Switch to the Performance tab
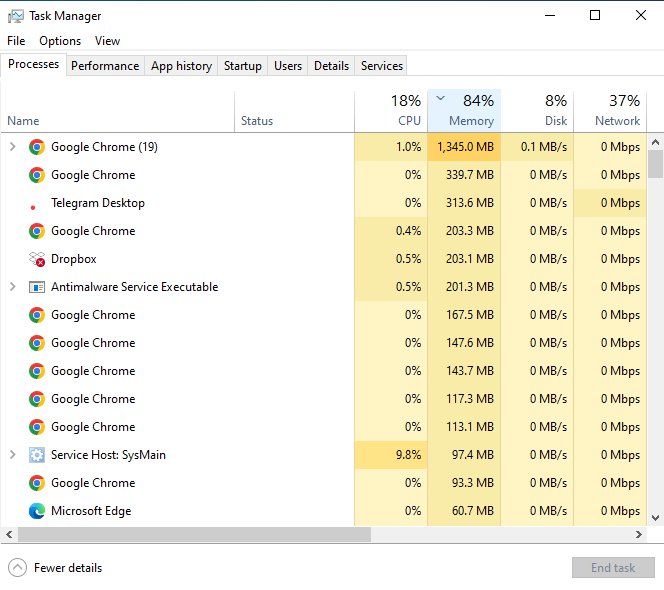Viewport: 664px width, 590px height. coord(105,66)
